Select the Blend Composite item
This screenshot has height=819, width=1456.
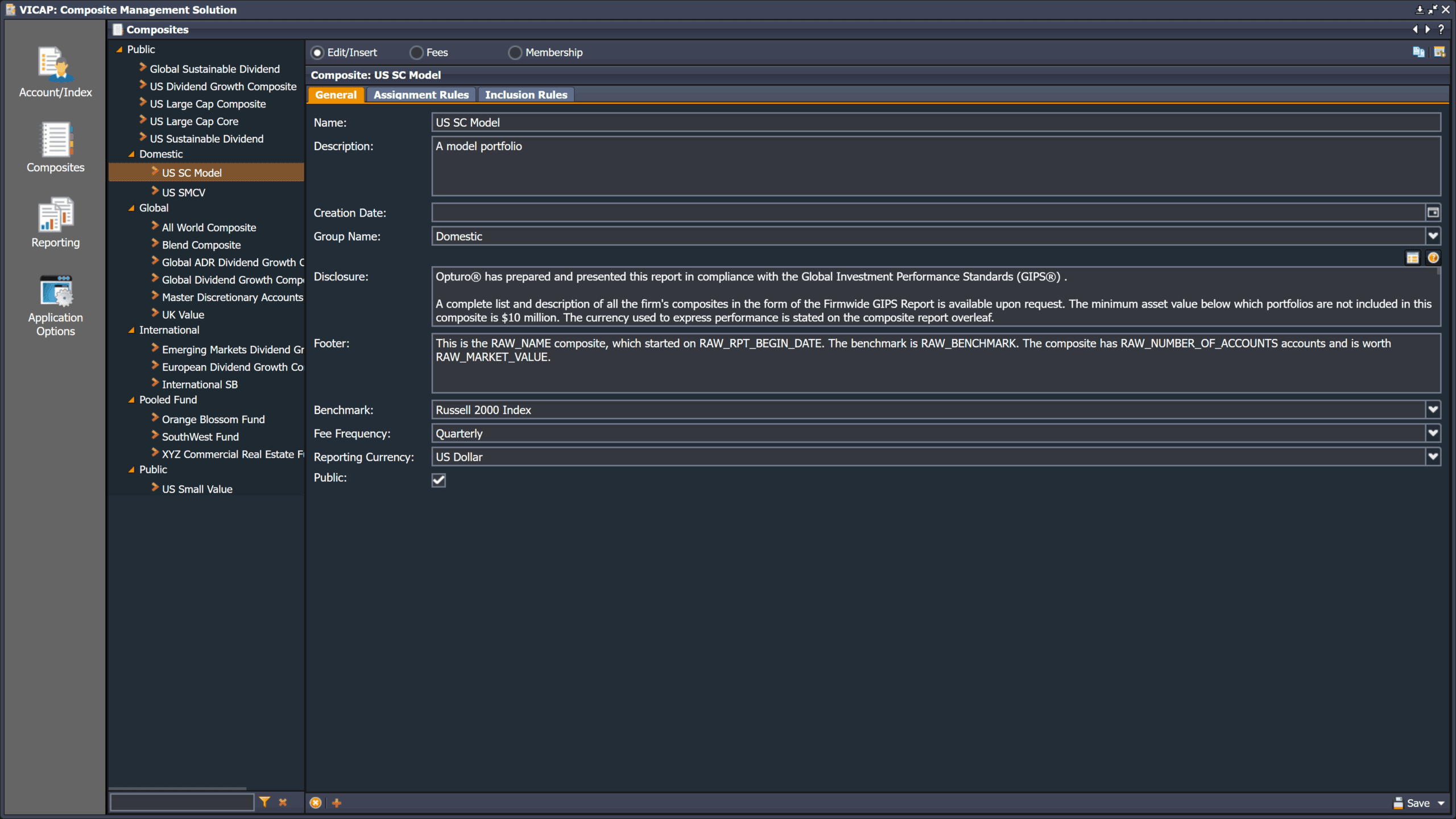click(x=201, y=245)
